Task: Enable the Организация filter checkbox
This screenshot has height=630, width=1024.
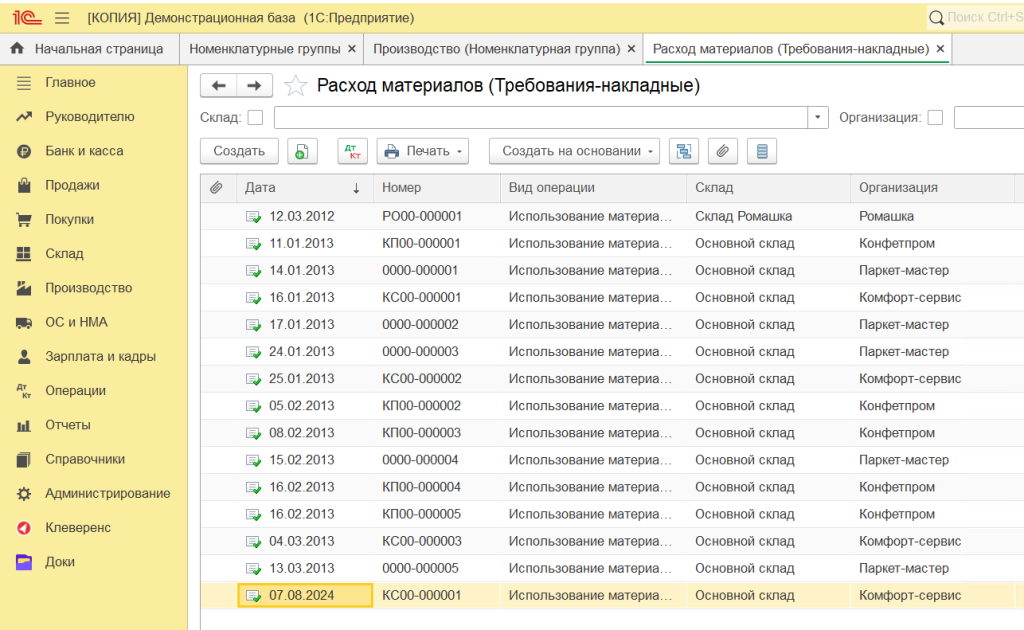Action: 935,118
